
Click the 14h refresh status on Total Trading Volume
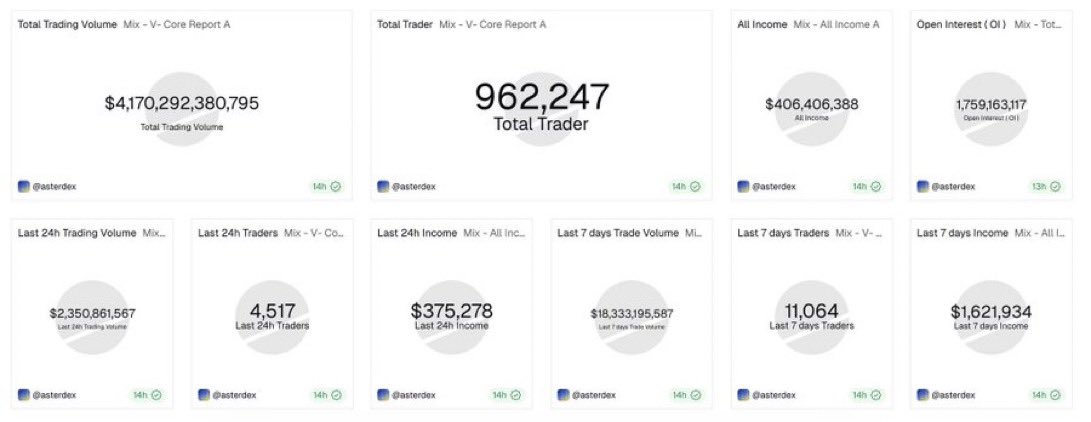[326, 186]
